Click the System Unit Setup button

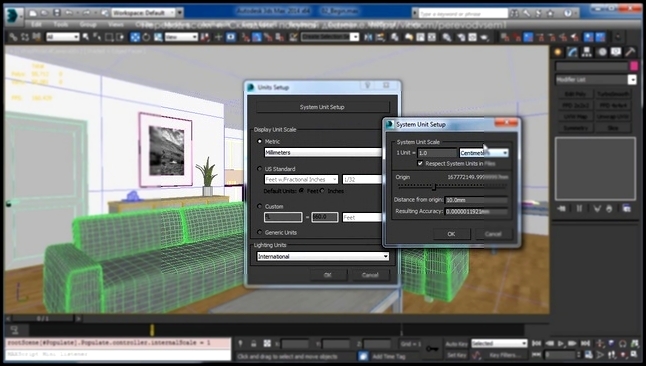tap(322, 107)
